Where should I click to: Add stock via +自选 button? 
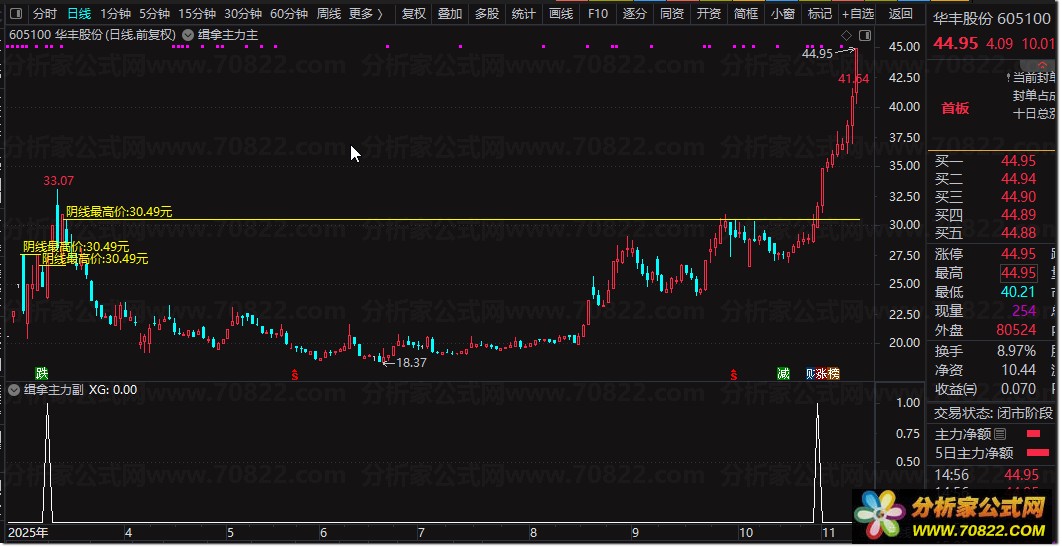click(x=857, y=14)
